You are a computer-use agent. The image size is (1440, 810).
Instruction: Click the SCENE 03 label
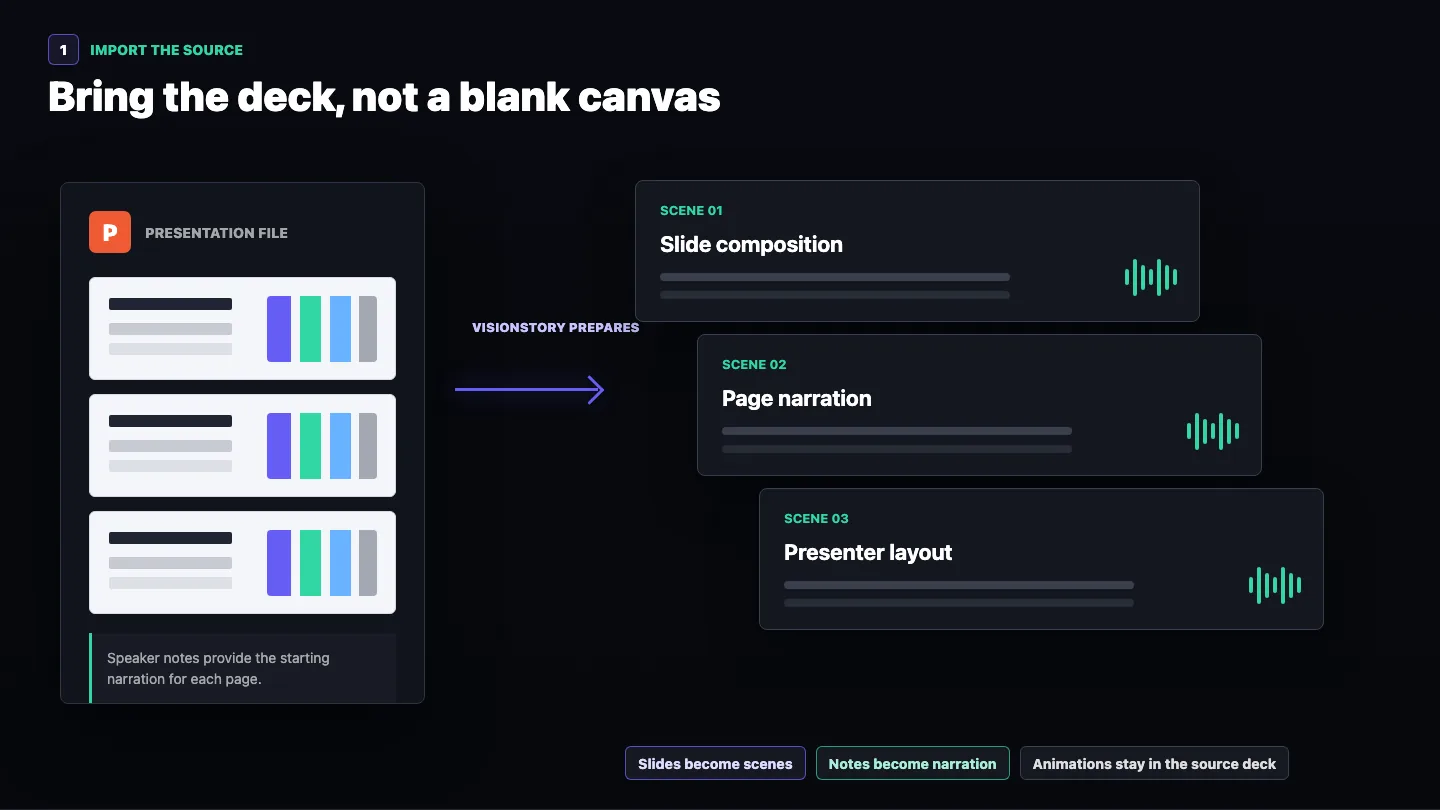click(816, 518)
